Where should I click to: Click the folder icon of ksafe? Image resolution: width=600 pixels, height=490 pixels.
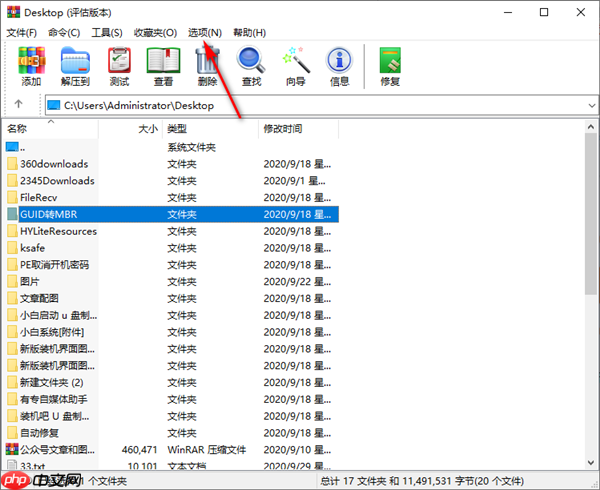[12, 248]
